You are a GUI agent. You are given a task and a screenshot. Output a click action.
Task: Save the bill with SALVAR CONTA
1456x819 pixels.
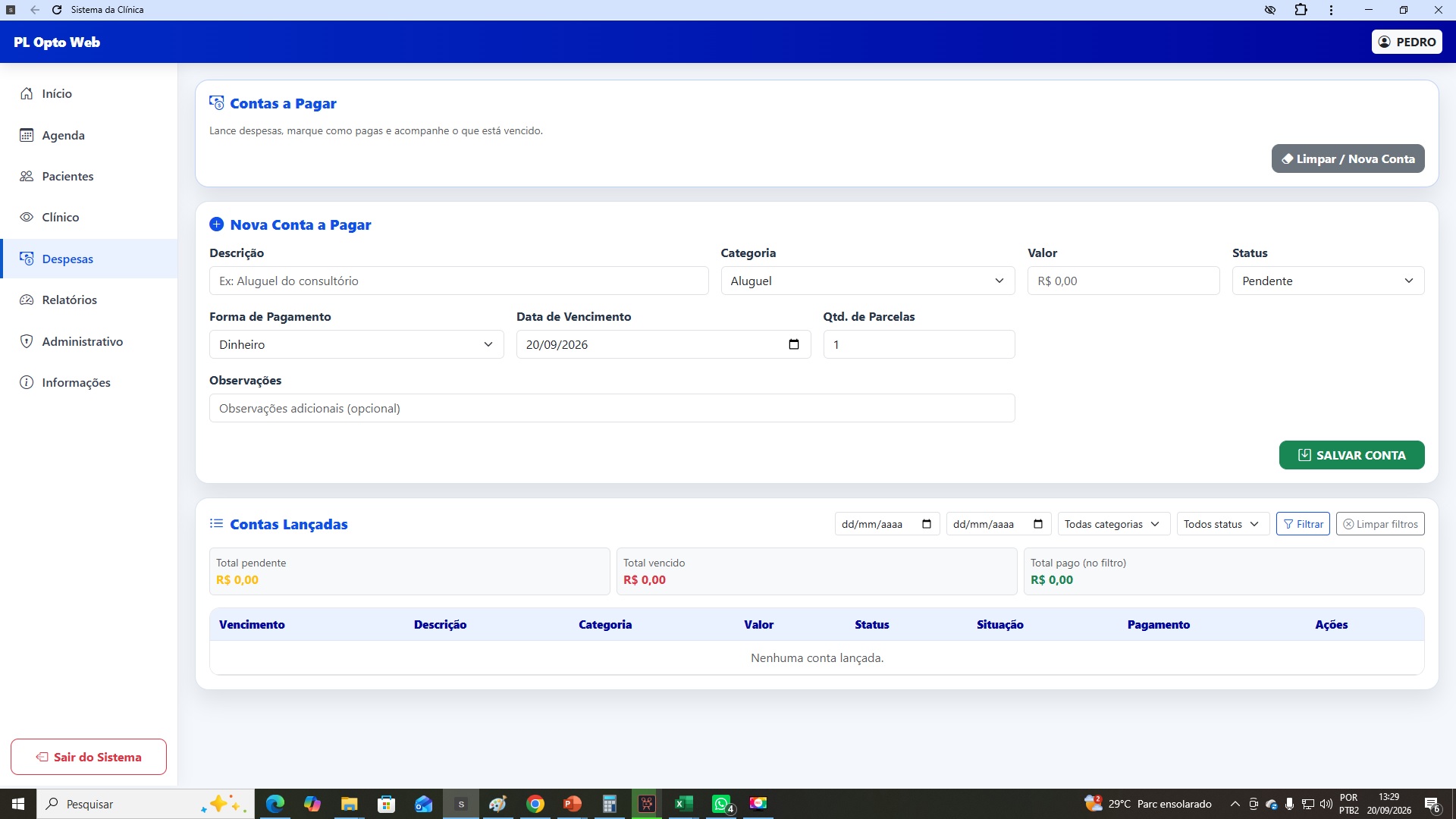pos(1351,455)
